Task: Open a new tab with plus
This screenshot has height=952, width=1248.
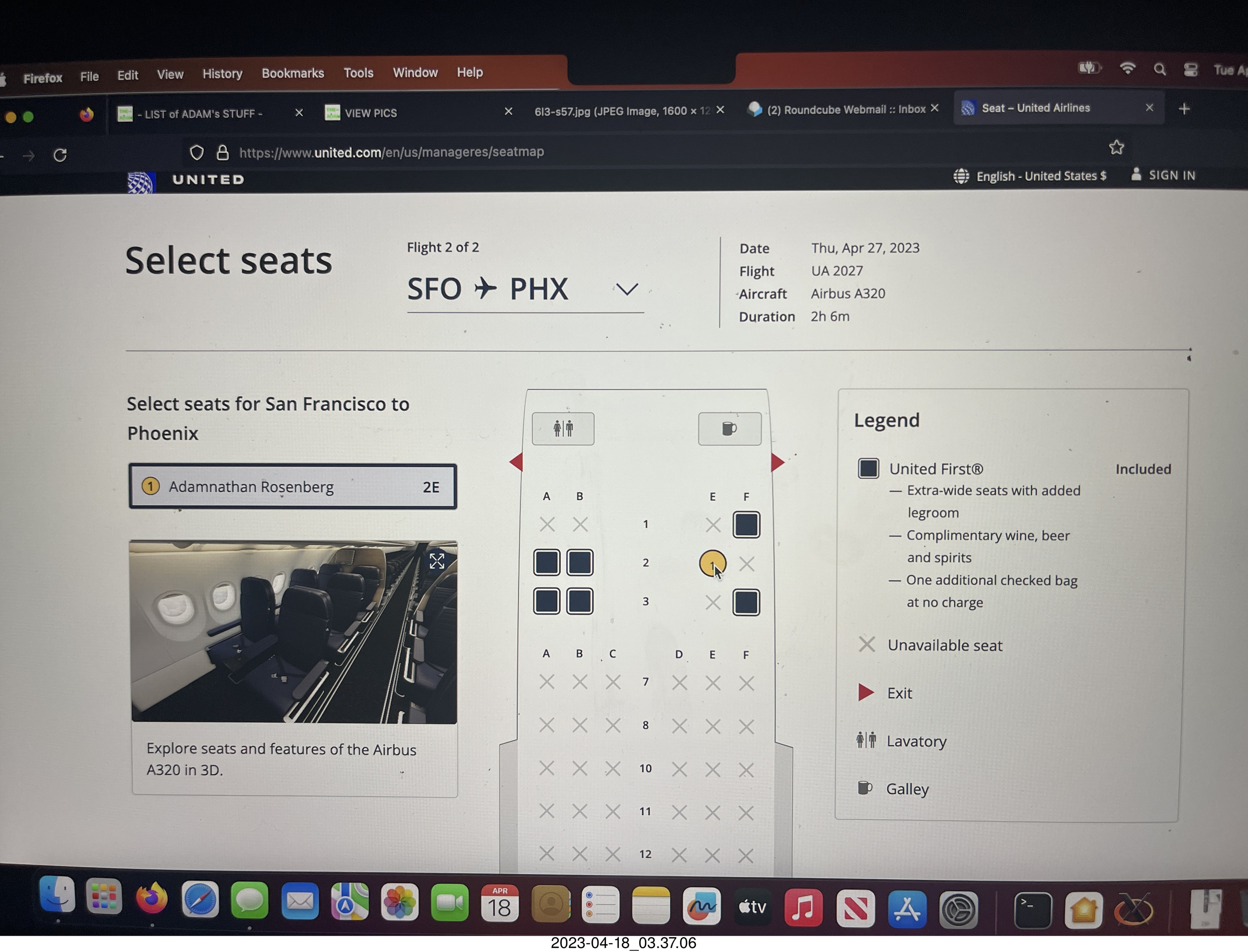Action: click(1184, 109)
